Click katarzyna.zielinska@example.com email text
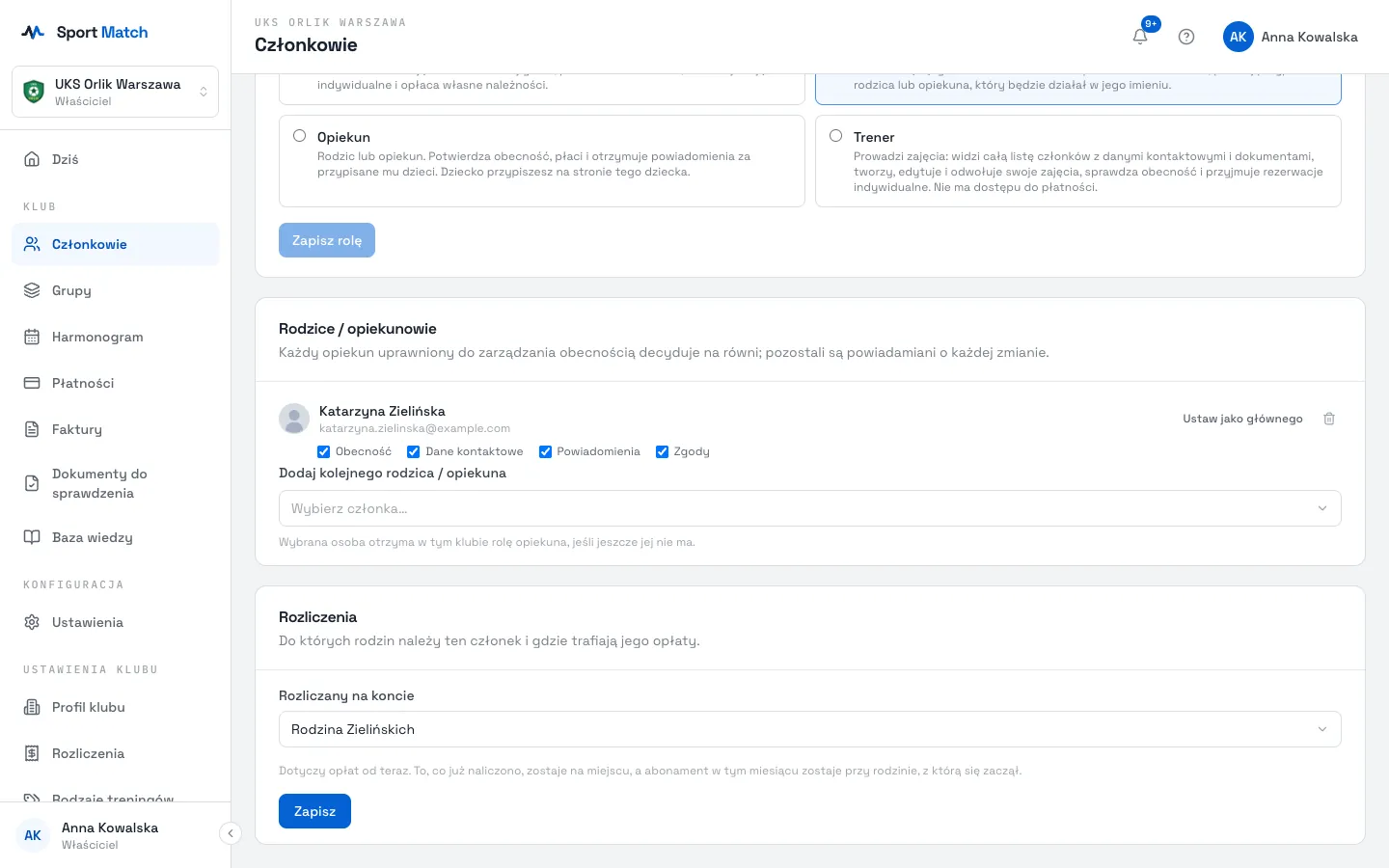 pyautogui.click(x=415, y=428)
